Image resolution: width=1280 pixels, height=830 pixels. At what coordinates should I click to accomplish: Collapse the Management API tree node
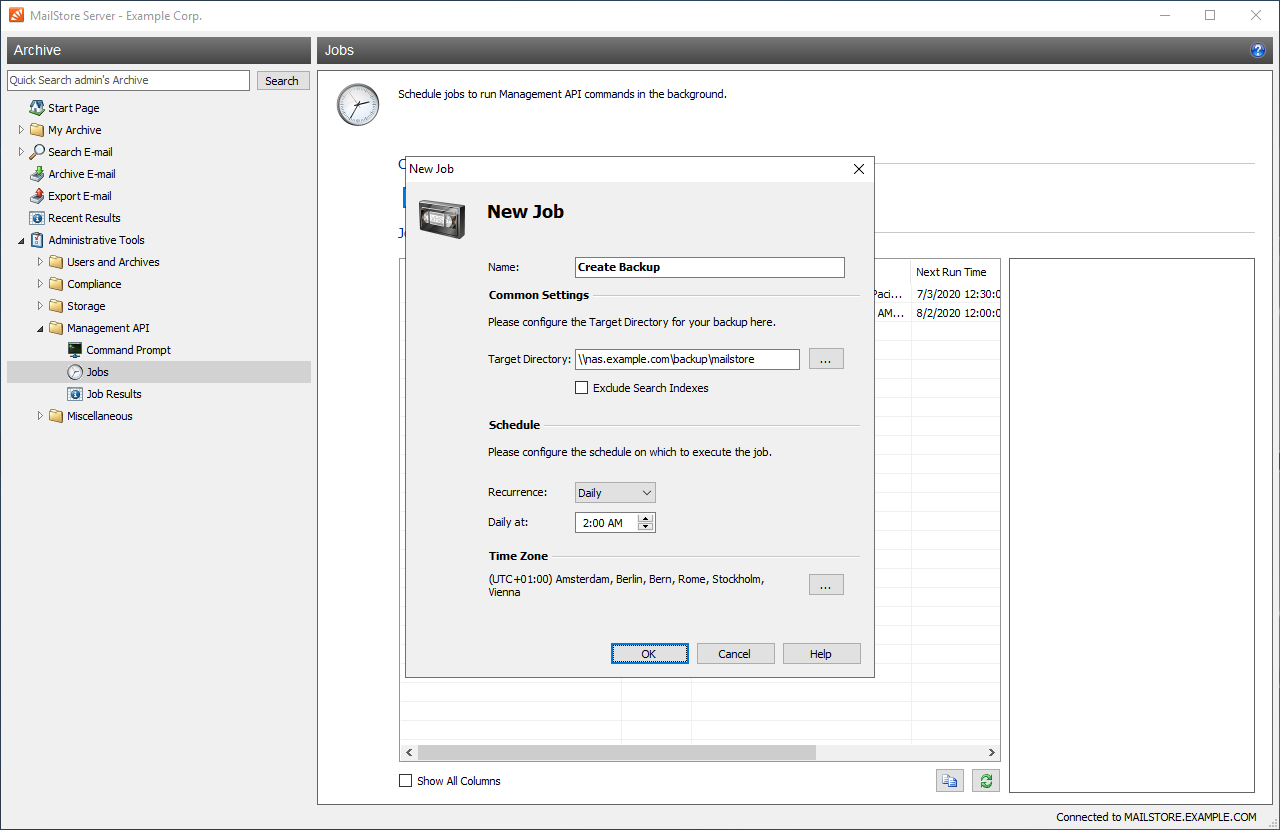click(40, 328)
